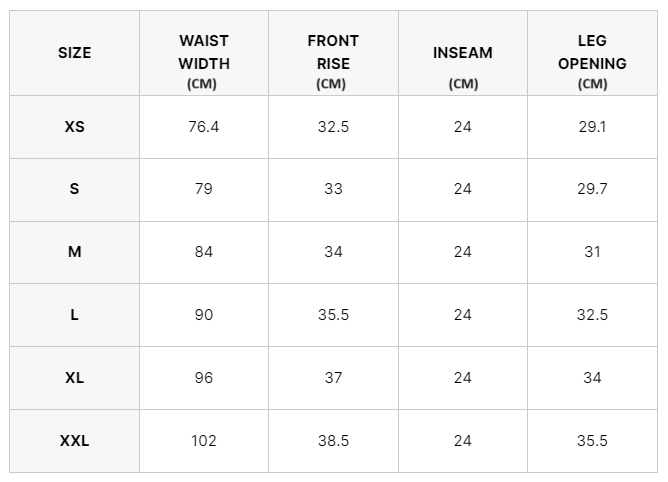The height and width of the screenshot is (482, 668).
Task: Click waist width value 102
Action: point(203,441)
